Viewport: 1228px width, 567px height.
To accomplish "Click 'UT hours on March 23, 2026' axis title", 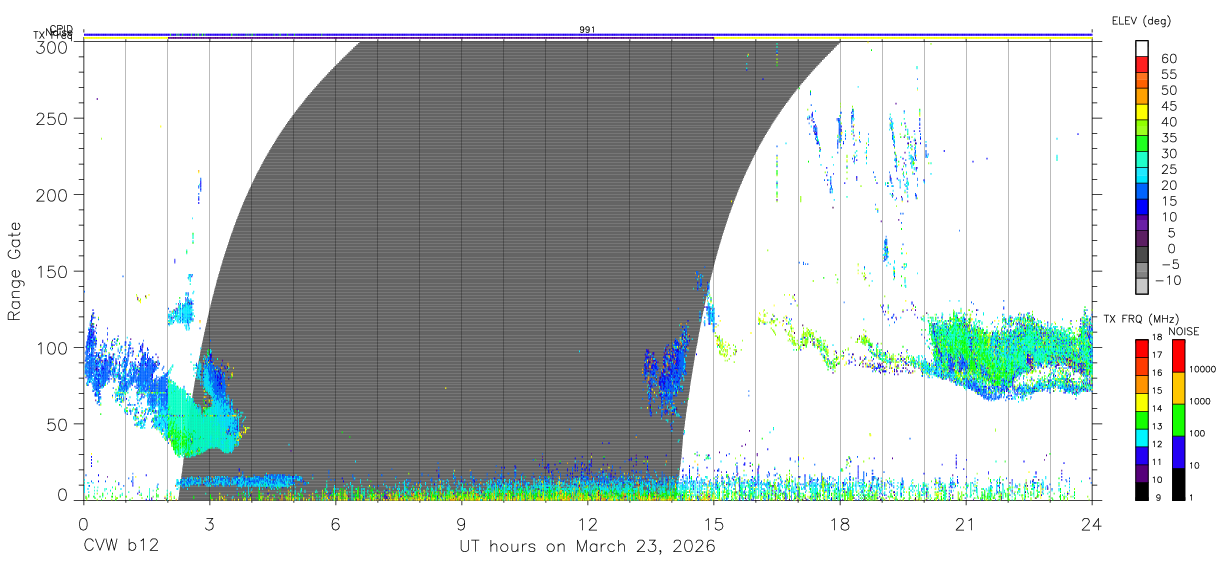I will pyautogui.click(x=587, y=547).
